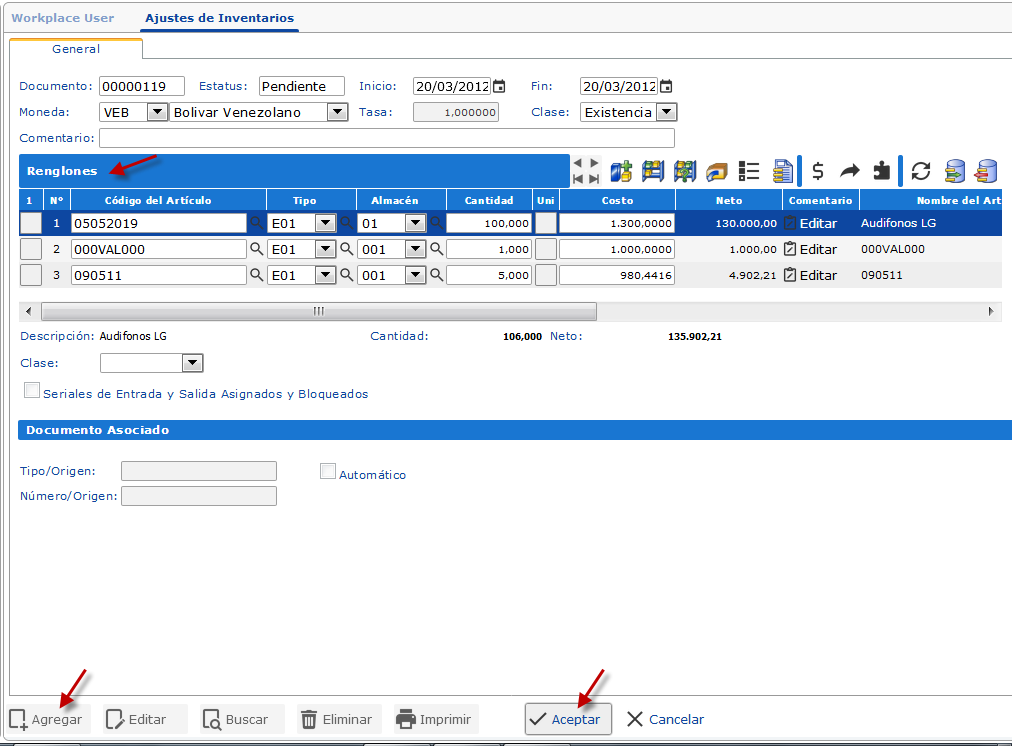The image size is (1012, 746).
Task: Click the horizontal scrollbar under the grid
Action: [318, 311]
